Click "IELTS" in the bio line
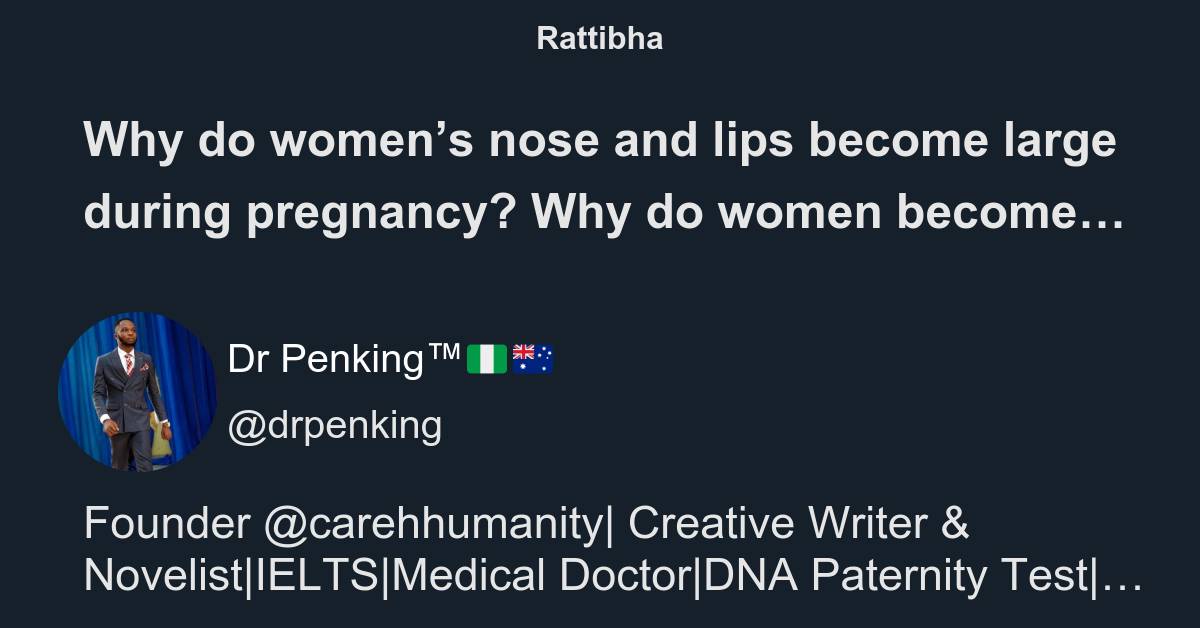The height and width of the screenshot is (628, 1200). tap(316, 576)
